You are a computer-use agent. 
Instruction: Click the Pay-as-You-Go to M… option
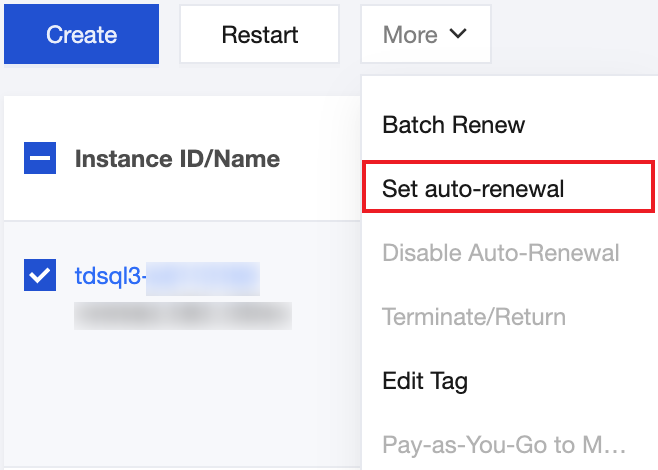click(504, 443)
